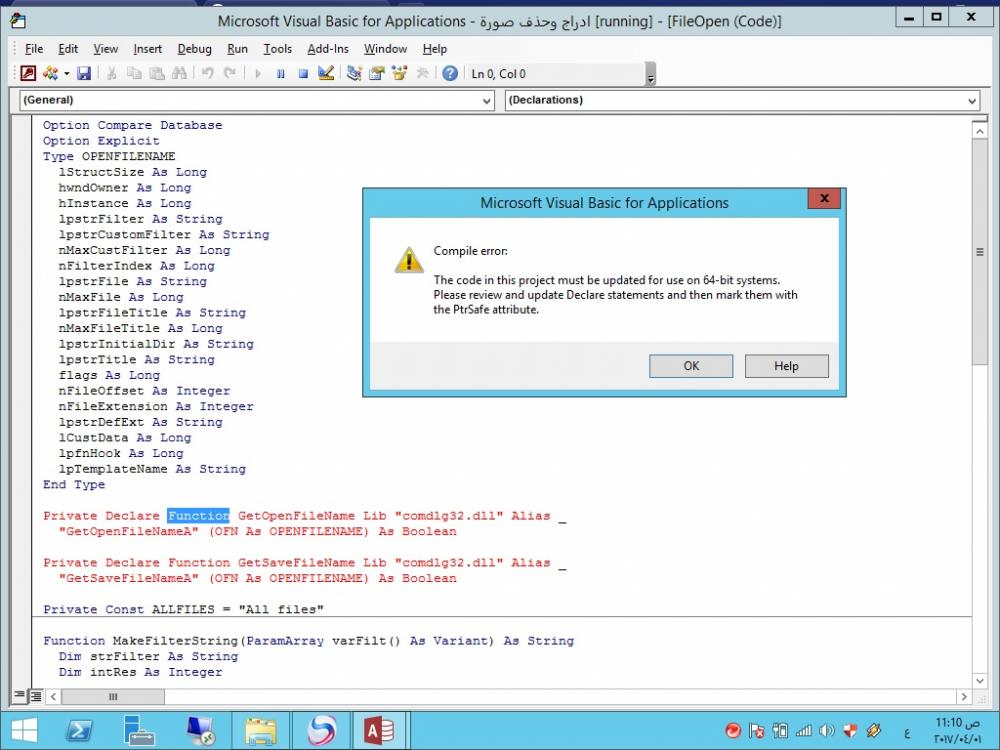Image resolution: width=1000 pixels, height=750 pixels.
Task: Click the horizontal scrollbar thumb below code
Action: (x=113, y=696)
